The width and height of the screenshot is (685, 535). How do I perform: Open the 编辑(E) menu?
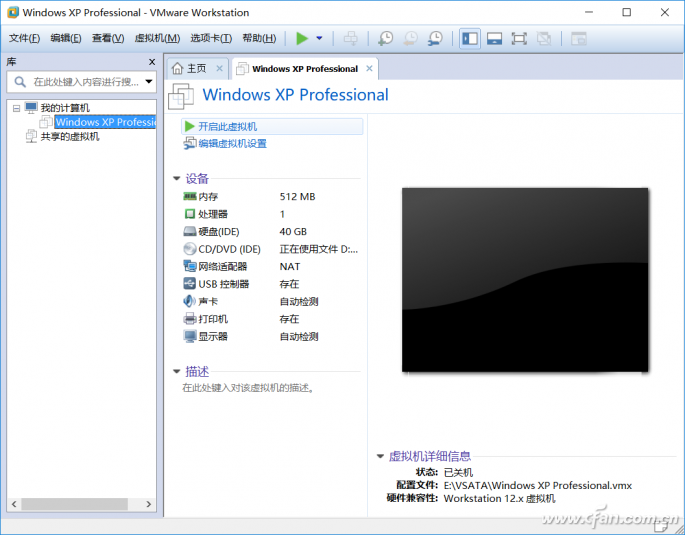pyautogui.click(x=66, y=38)
